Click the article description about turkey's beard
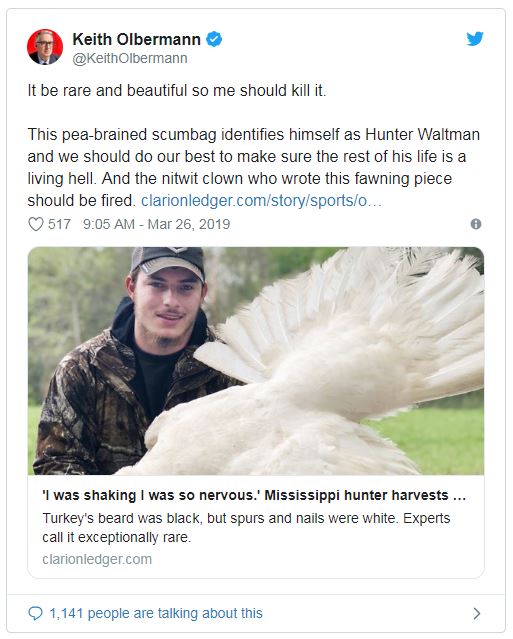The height and width of the screenshot is (639, 513). [246, 528]
